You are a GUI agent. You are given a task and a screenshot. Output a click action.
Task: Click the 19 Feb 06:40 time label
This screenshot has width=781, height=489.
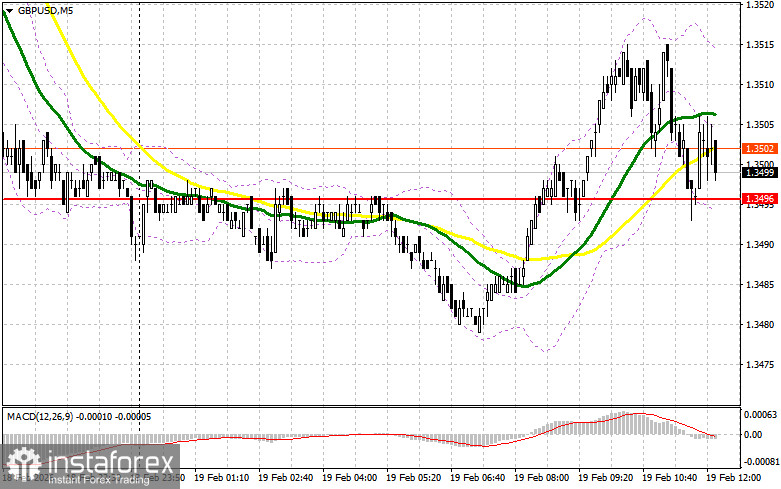tap(477, 478)
